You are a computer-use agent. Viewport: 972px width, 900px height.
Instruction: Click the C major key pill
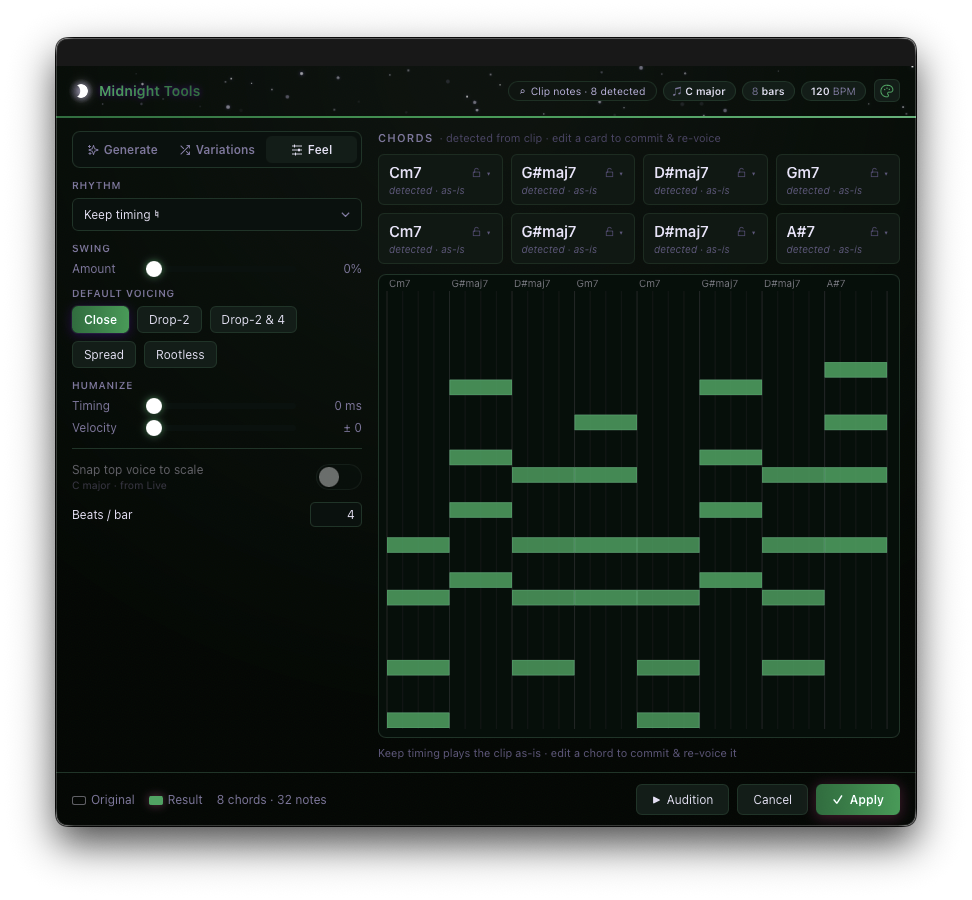[x=699, y=91]
